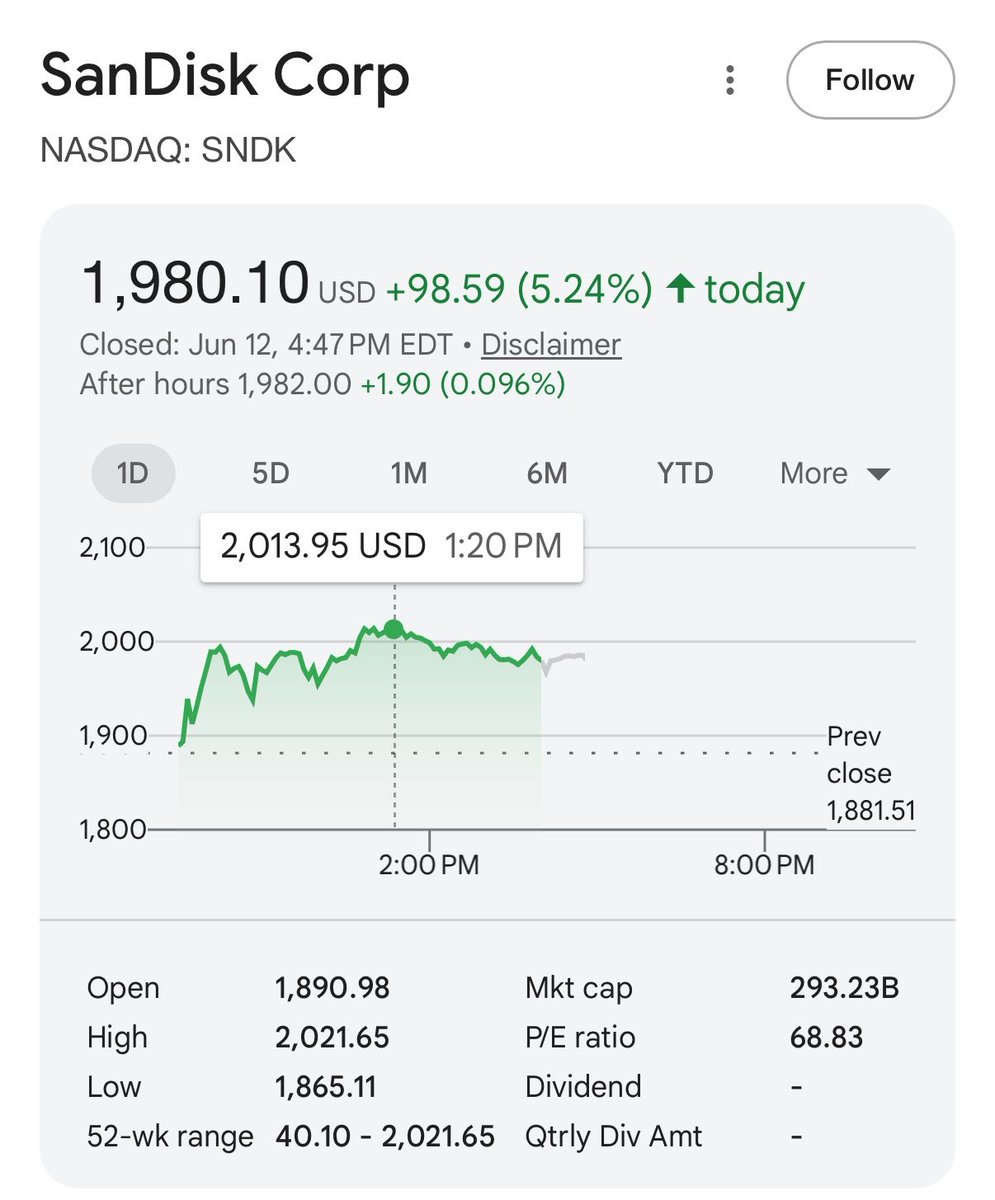This screenshot has height=1200, width=995.
Task: Click the Prev close 1,881.51 label
Action: (870, 773)
